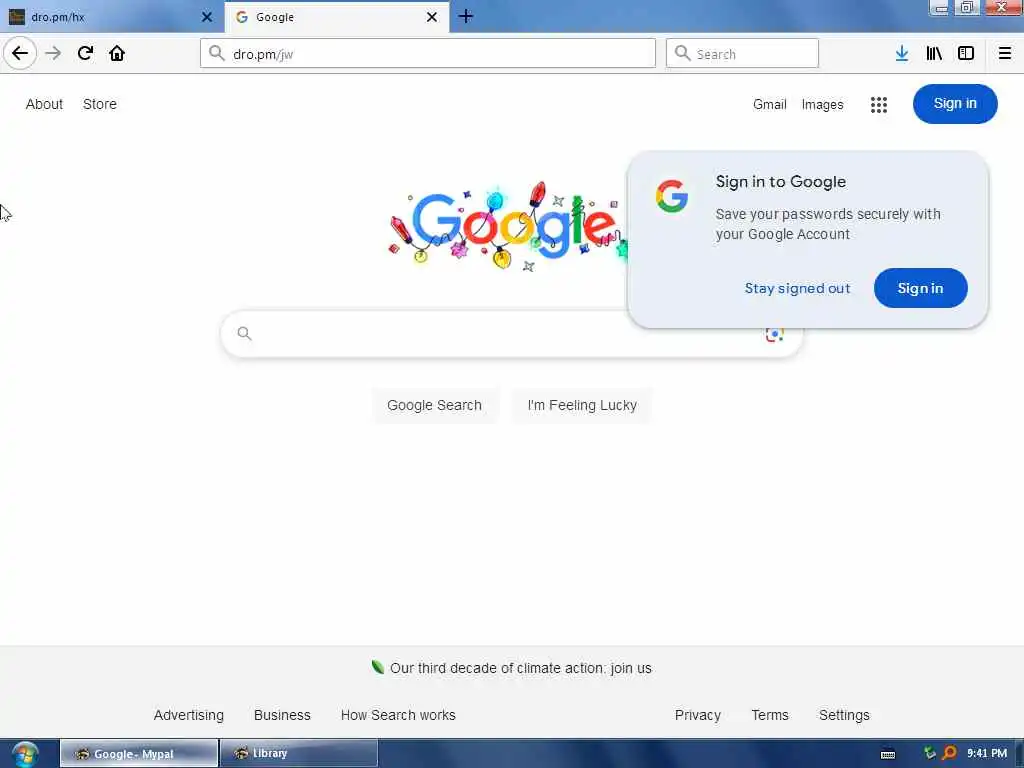Open the browser home page icon

117,53
